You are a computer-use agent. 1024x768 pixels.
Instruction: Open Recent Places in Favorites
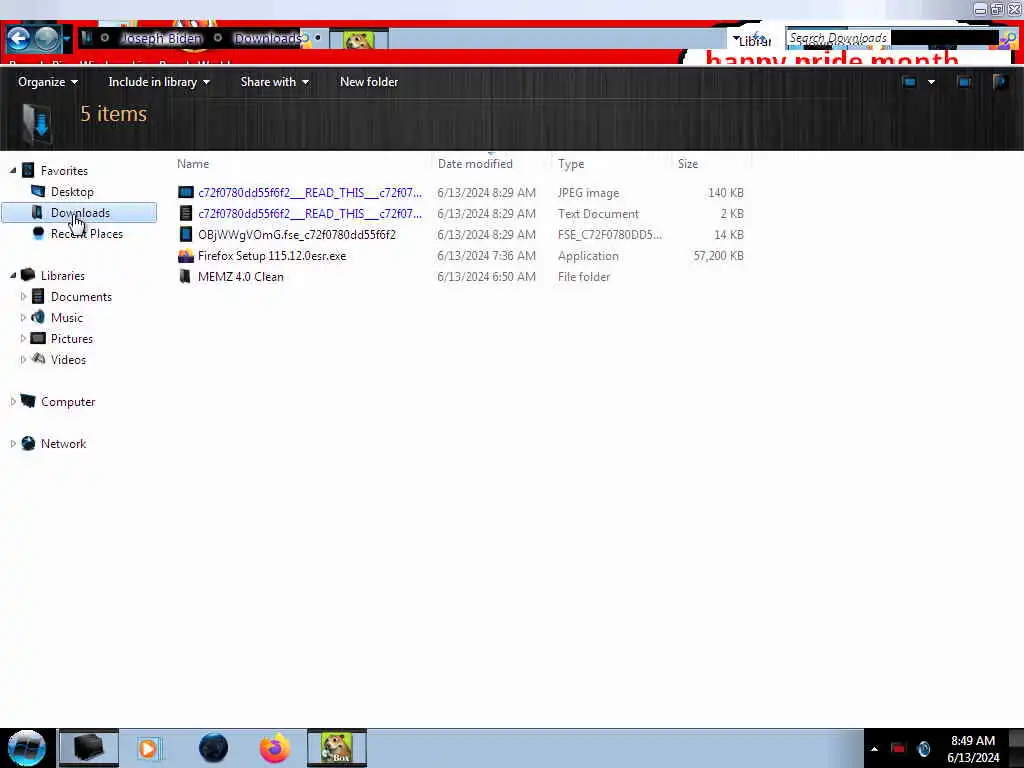coord(86,234)
